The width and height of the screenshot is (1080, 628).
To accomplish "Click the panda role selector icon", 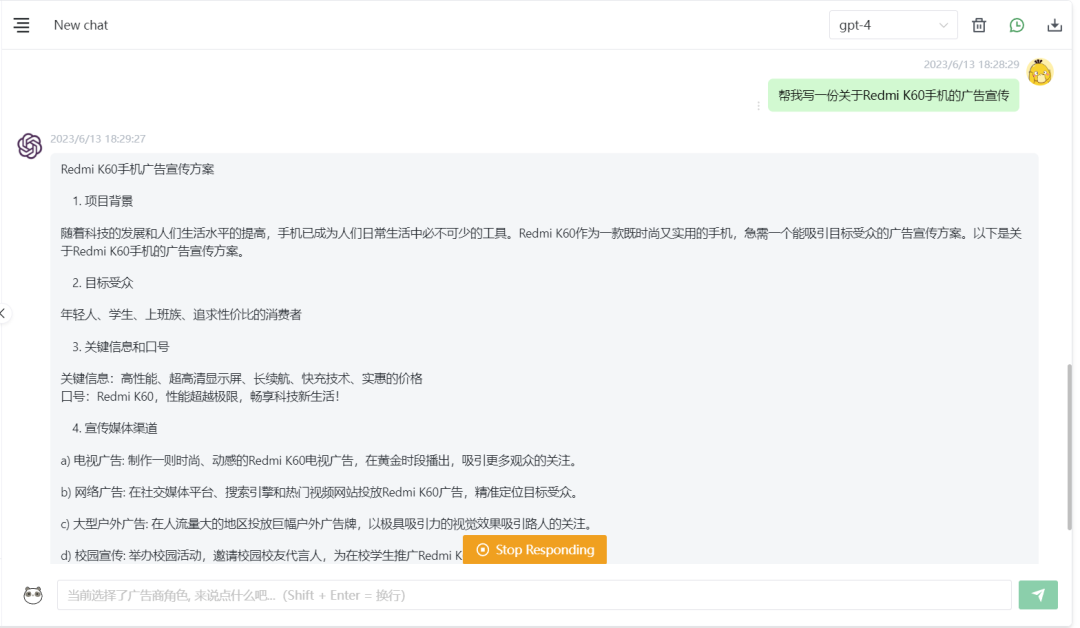I will click(32, 595).
